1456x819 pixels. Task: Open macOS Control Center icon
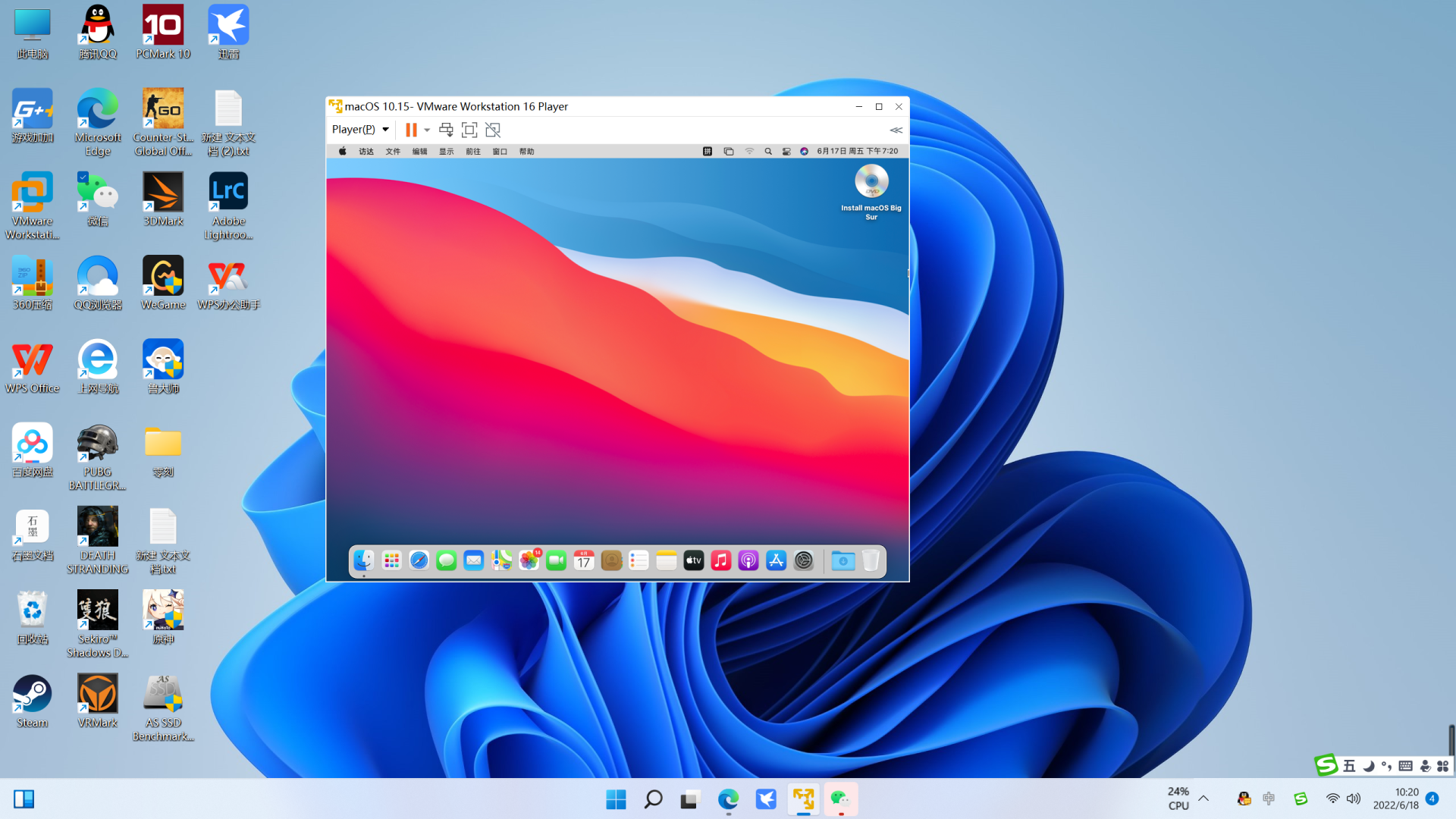pos(786,152)
